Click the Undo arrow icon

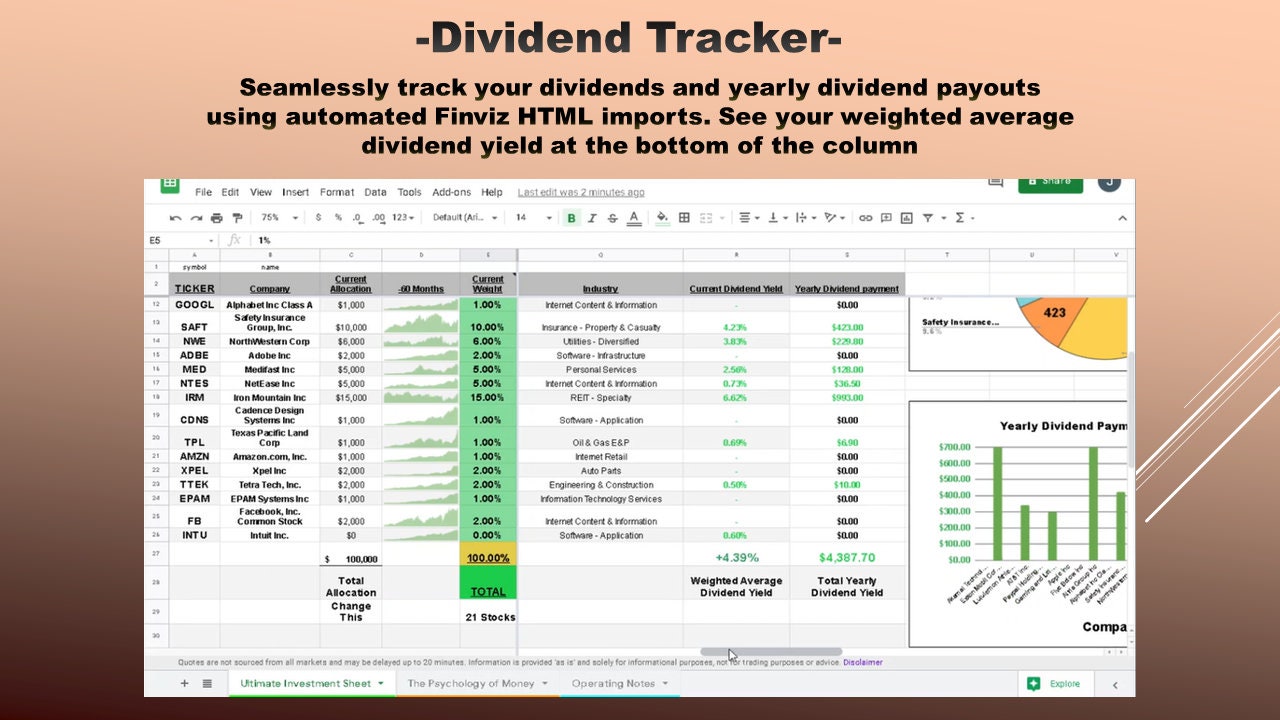pyautogui.click(x=176, y=218)
